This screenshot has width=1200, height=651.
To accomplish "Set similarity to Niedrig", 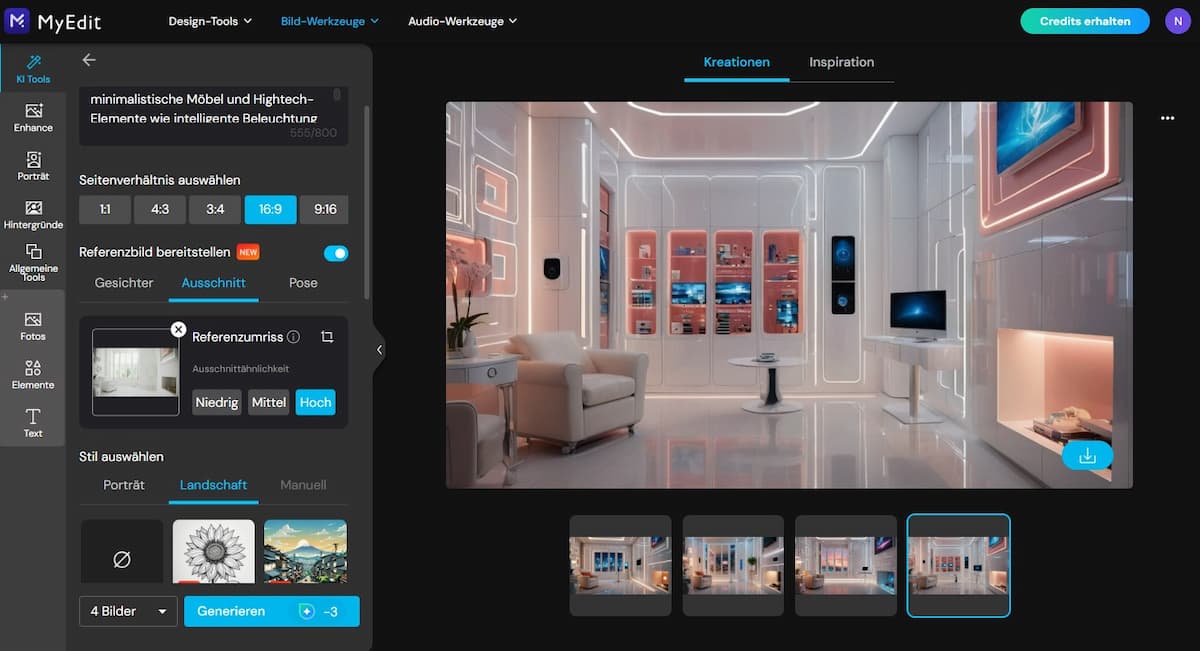I will coord(217,402).
